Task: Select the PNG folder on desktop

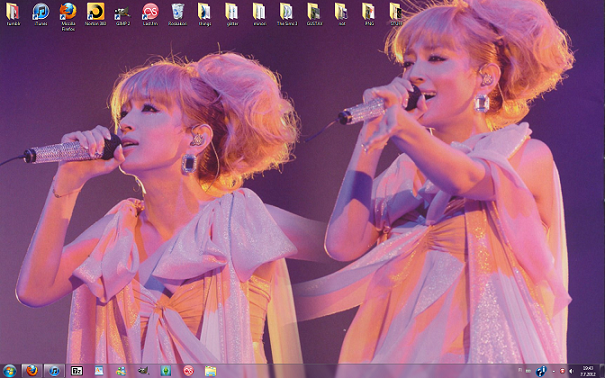Action: pyautogui.click(x=369, y=14)
